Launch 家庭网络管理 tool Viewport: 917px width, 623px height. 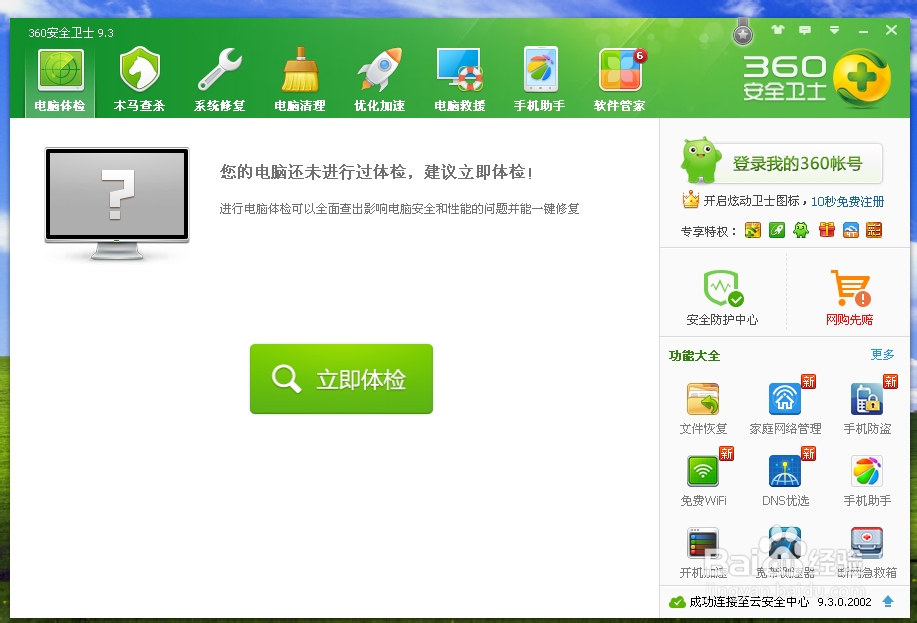[785, 408]
